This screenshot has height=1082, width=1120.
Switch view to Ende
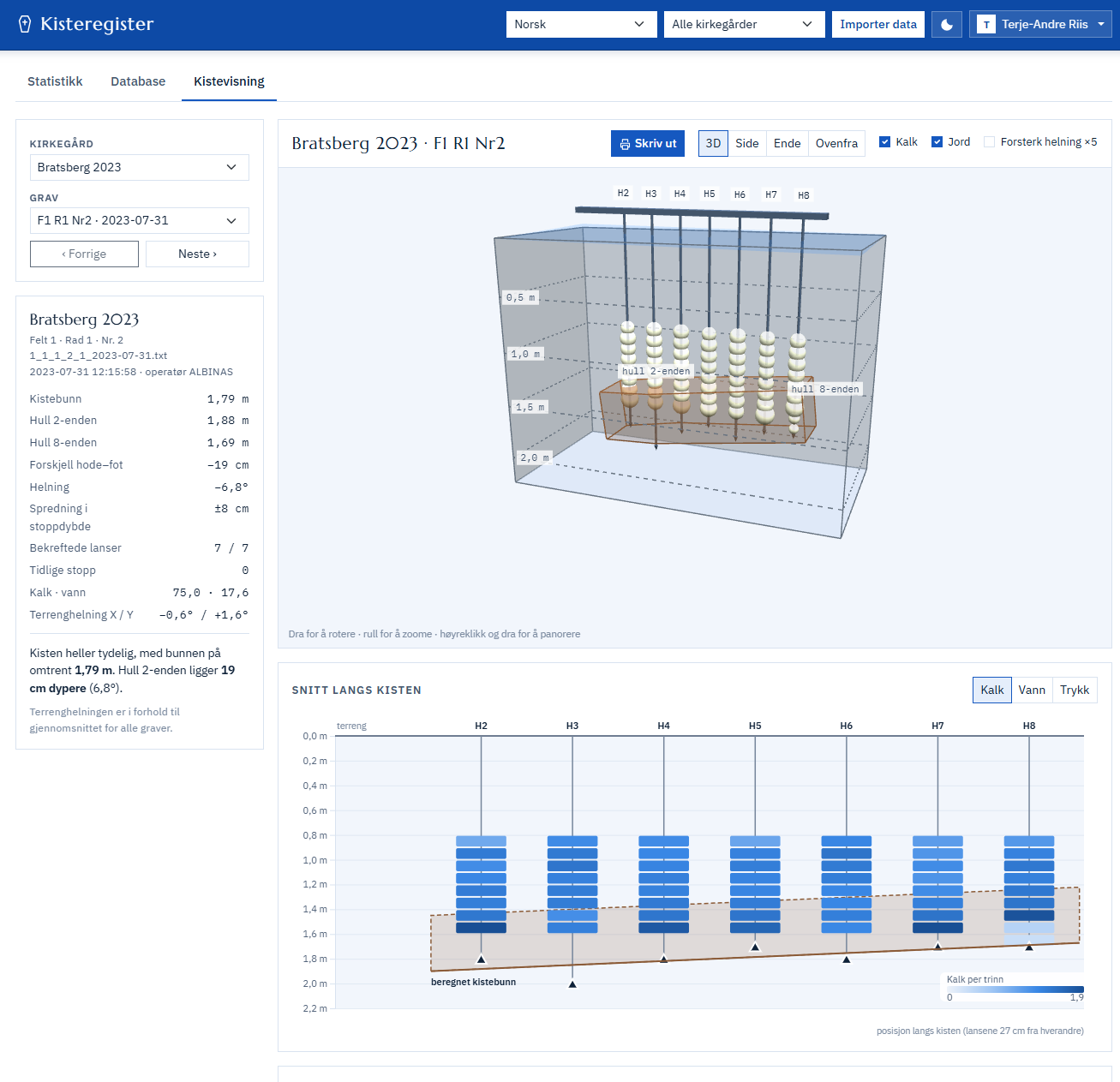788,143
